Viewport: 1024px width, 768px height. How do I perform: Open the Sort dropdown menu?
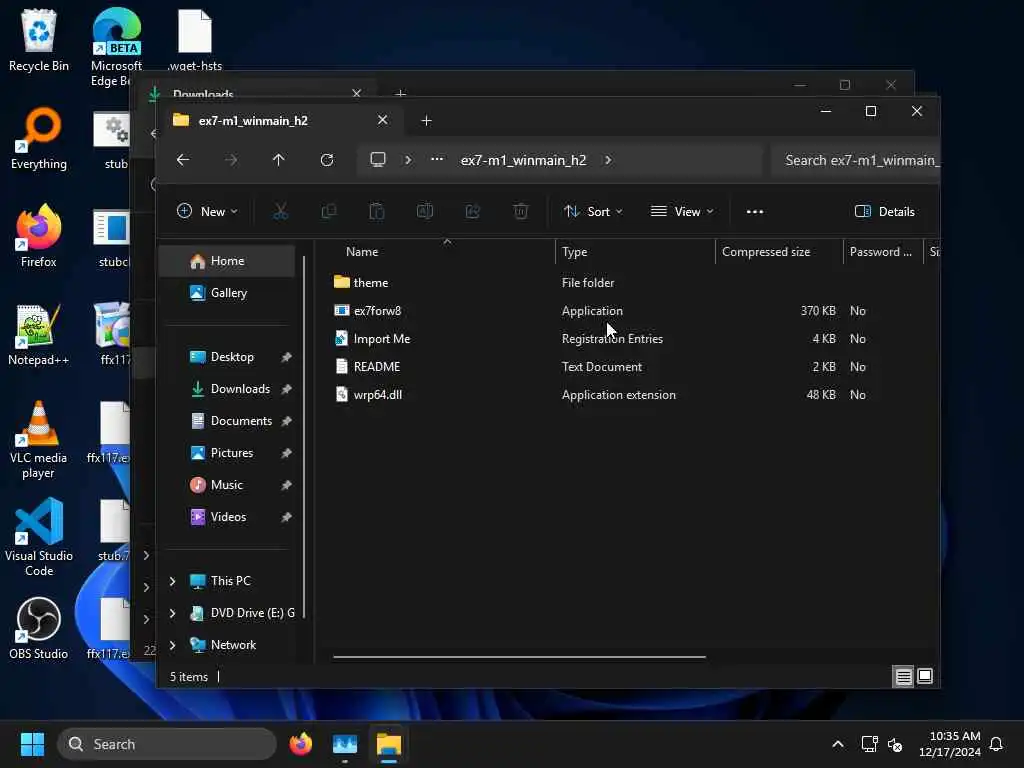593,211
